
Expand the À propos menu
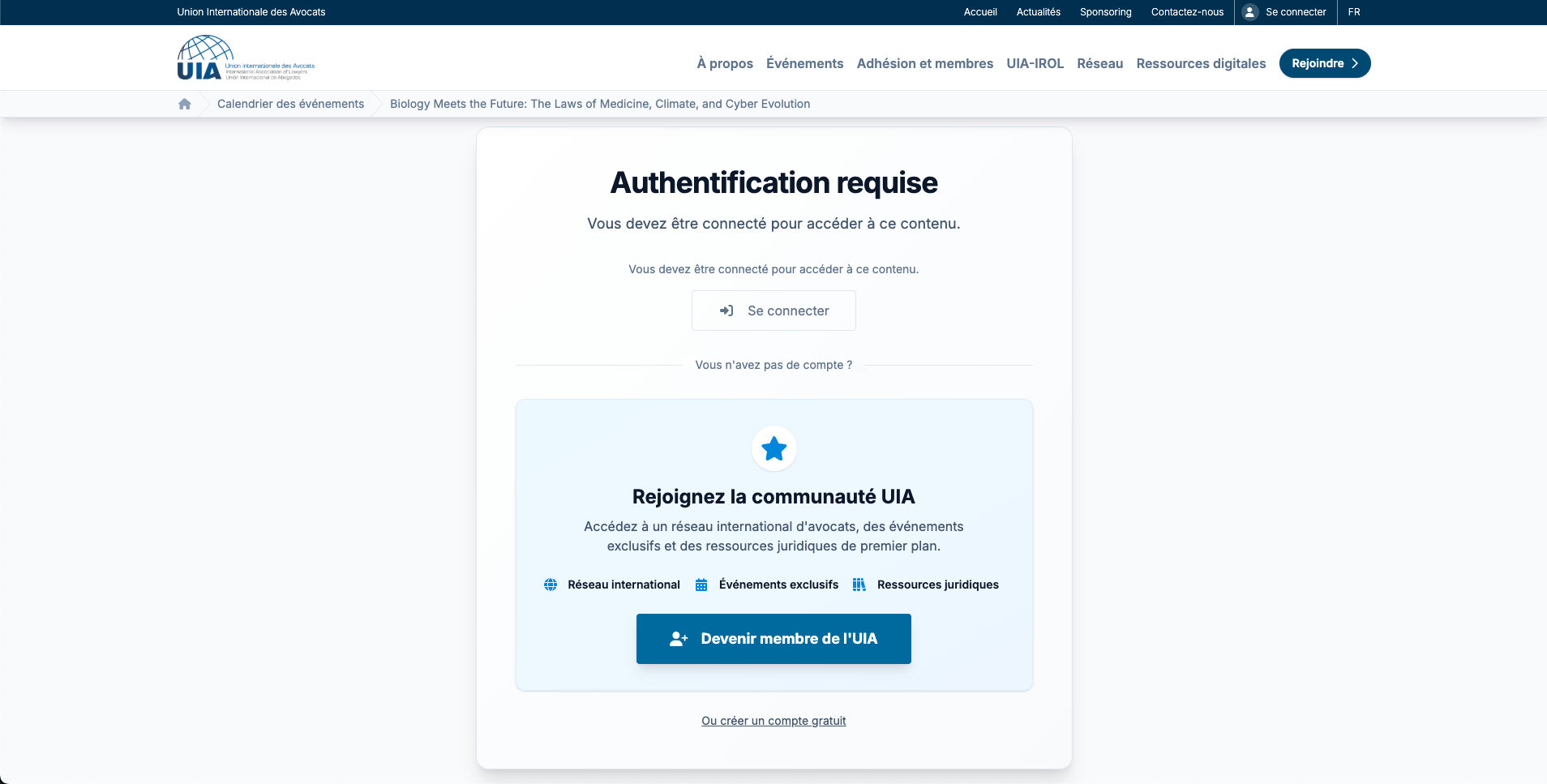point(725,63)
